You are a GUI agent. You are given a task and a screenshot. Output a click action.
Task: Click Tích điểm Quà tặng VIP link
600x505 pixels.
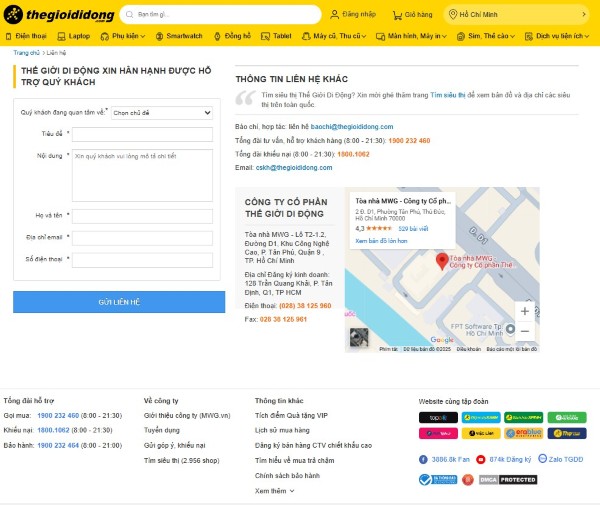pyautogui.click(x=291, y=415)
